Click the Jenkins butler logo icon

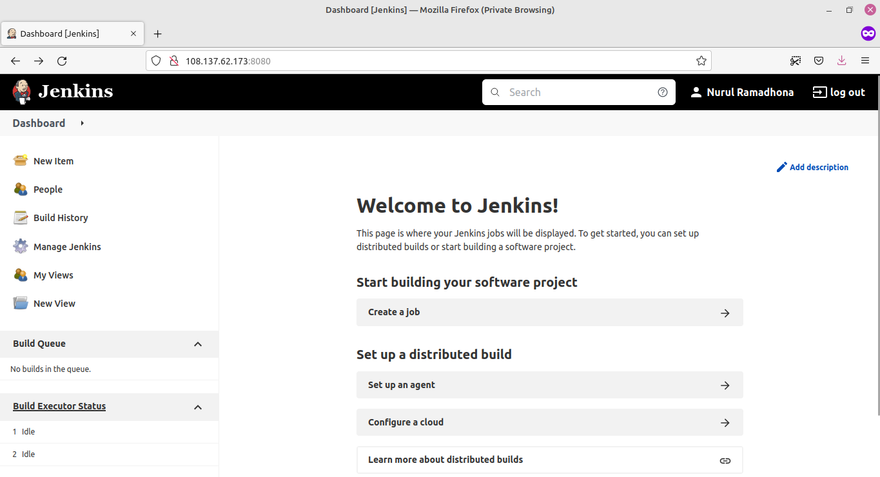click(22, 92)
